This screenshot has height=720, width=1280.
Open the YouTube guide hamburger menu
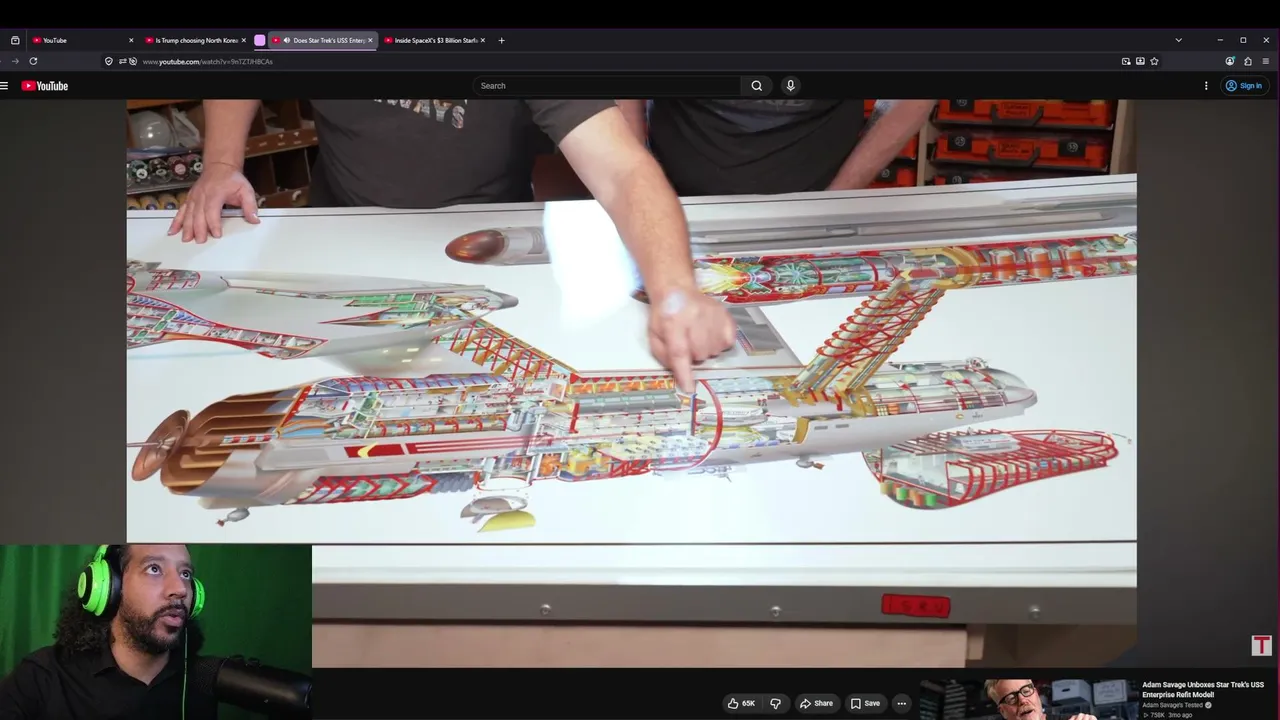coord(4,86)
